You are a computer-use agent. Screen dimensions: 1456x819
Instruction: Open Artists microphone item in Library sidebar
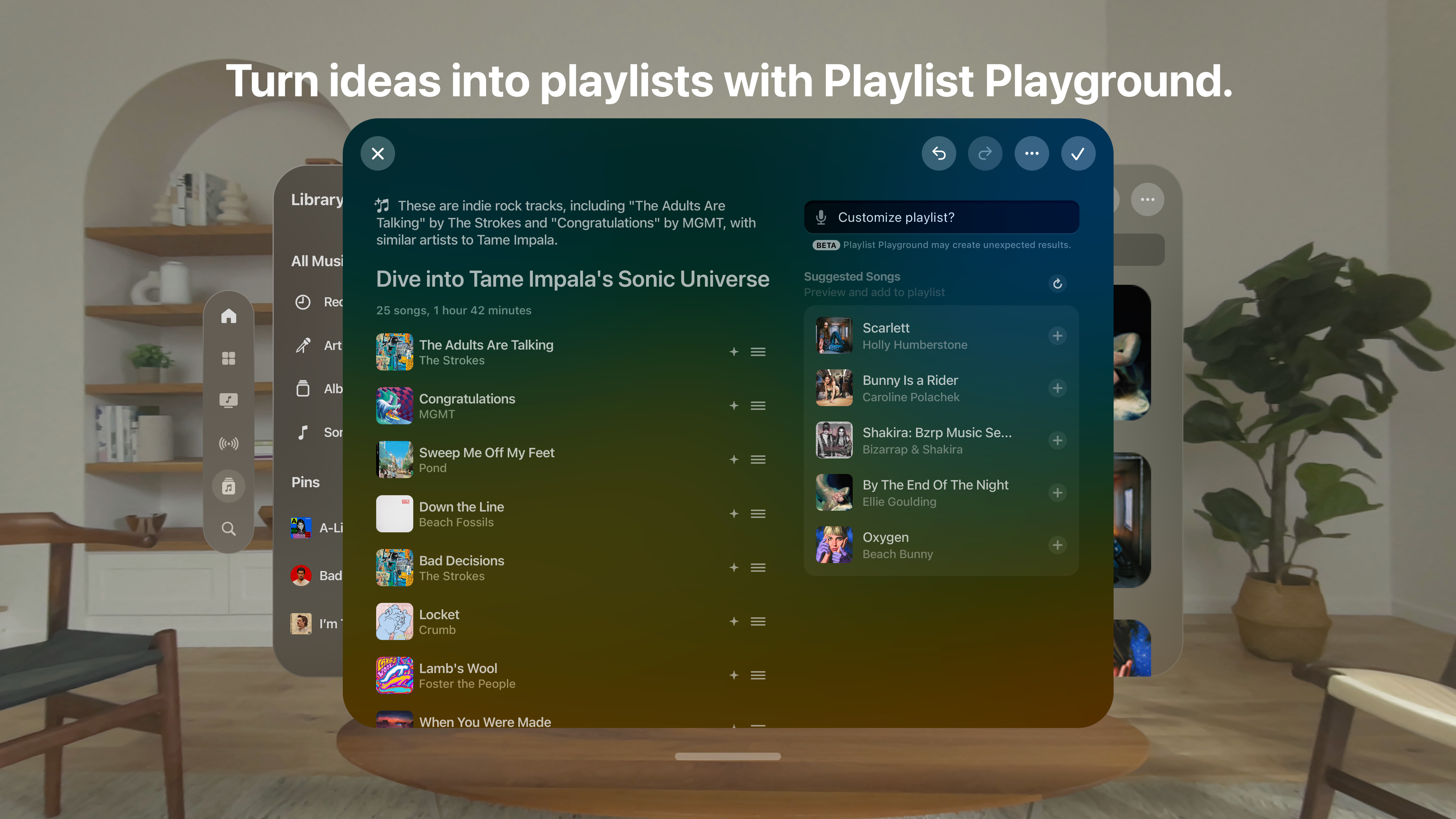point(303,345)
